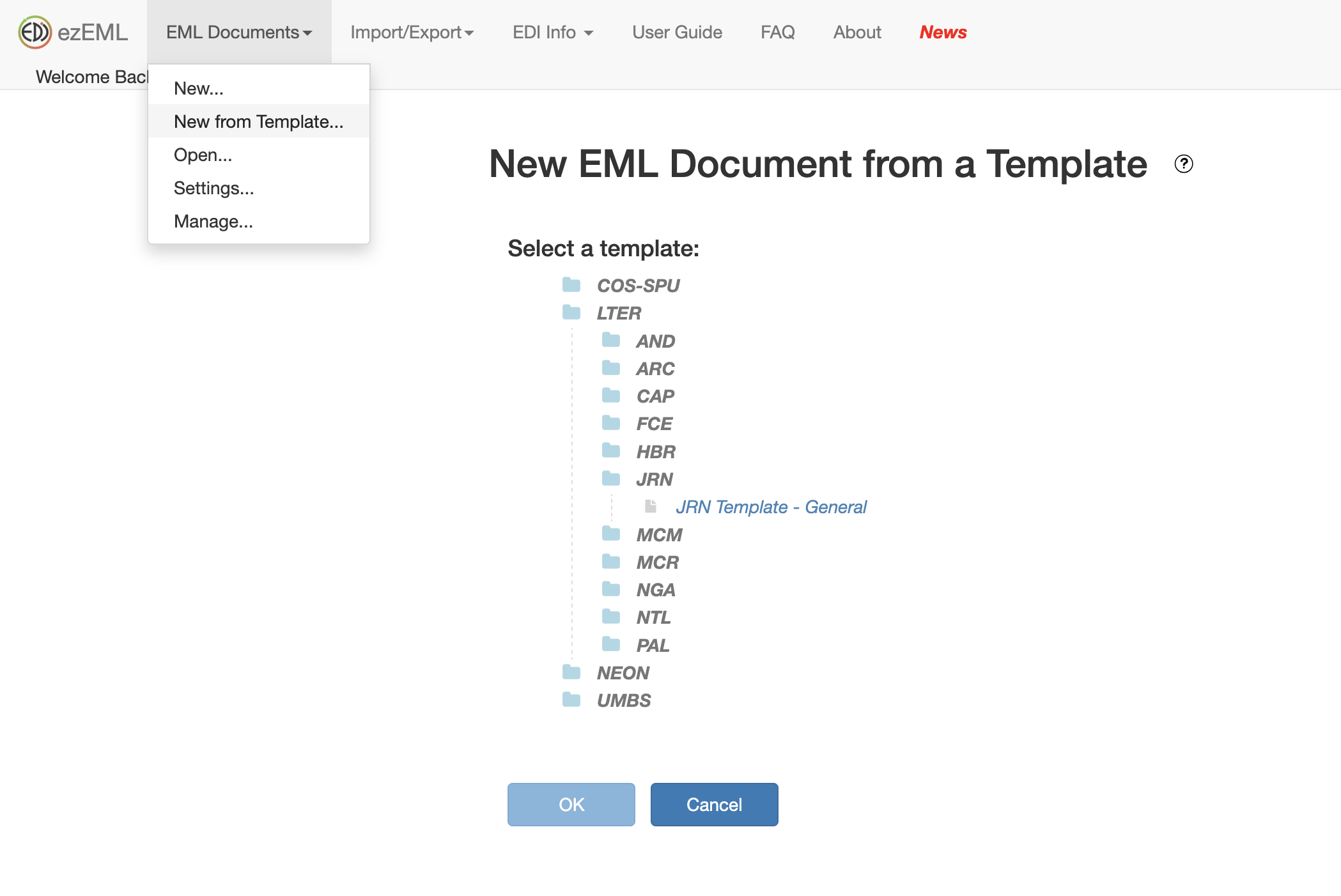Click the MCR folder icon
This screenshot has height=896, width=1341.
tap(611, 562)
